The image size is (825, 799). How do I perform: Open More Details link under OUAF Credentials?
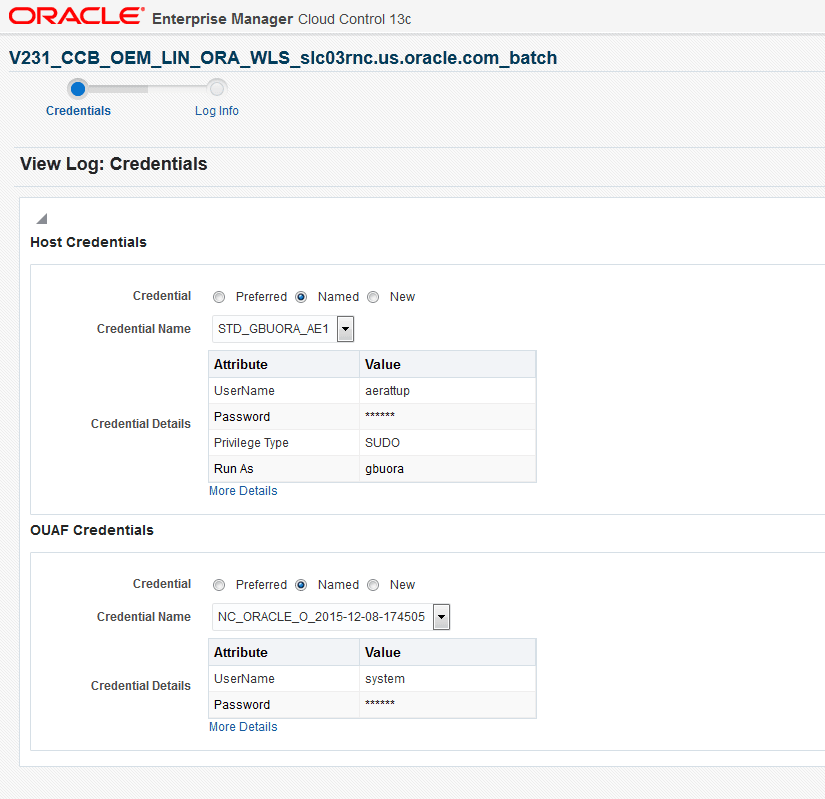(x=243, y=726)
